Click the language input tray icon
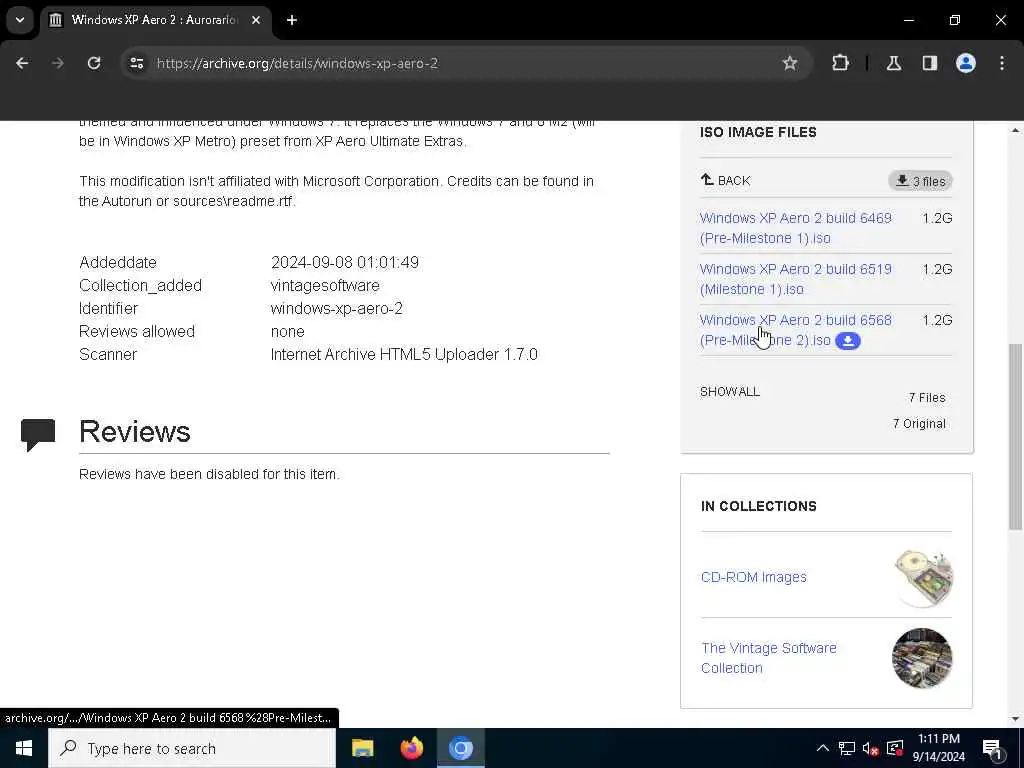 click(x=895, y=748)
